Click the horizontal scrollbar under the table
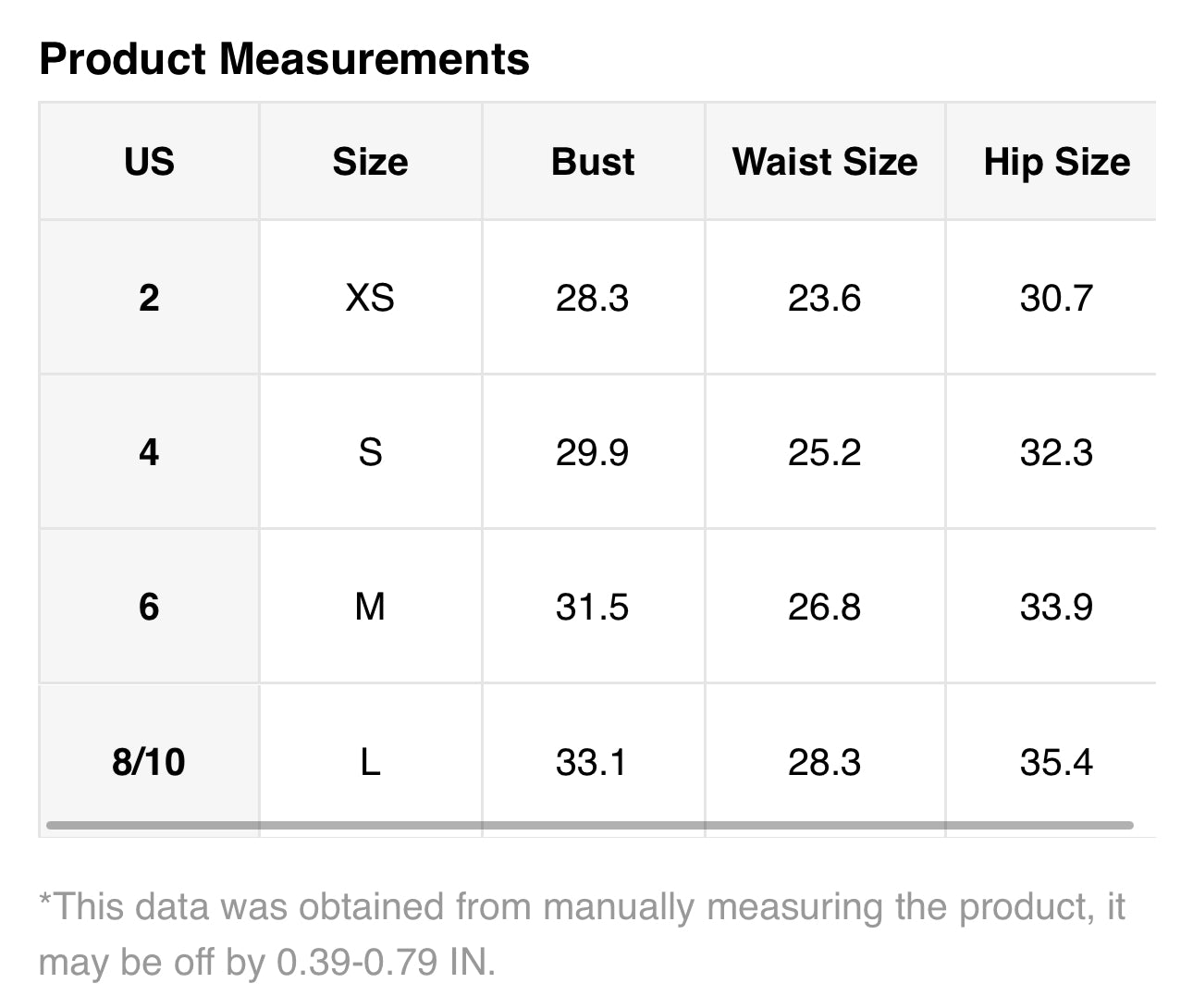This screenshot has width=1193, height=1008. pos(589,825)
